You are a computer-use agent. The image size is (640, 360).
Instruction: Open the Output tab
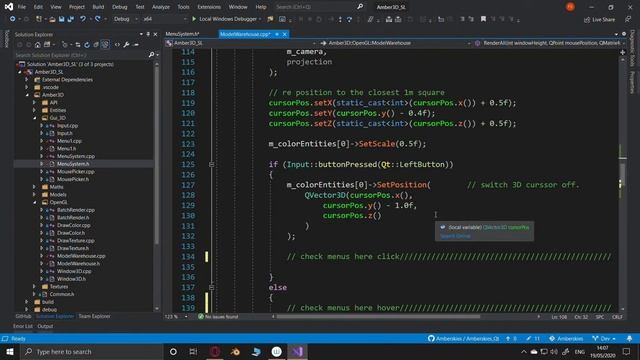45,326
